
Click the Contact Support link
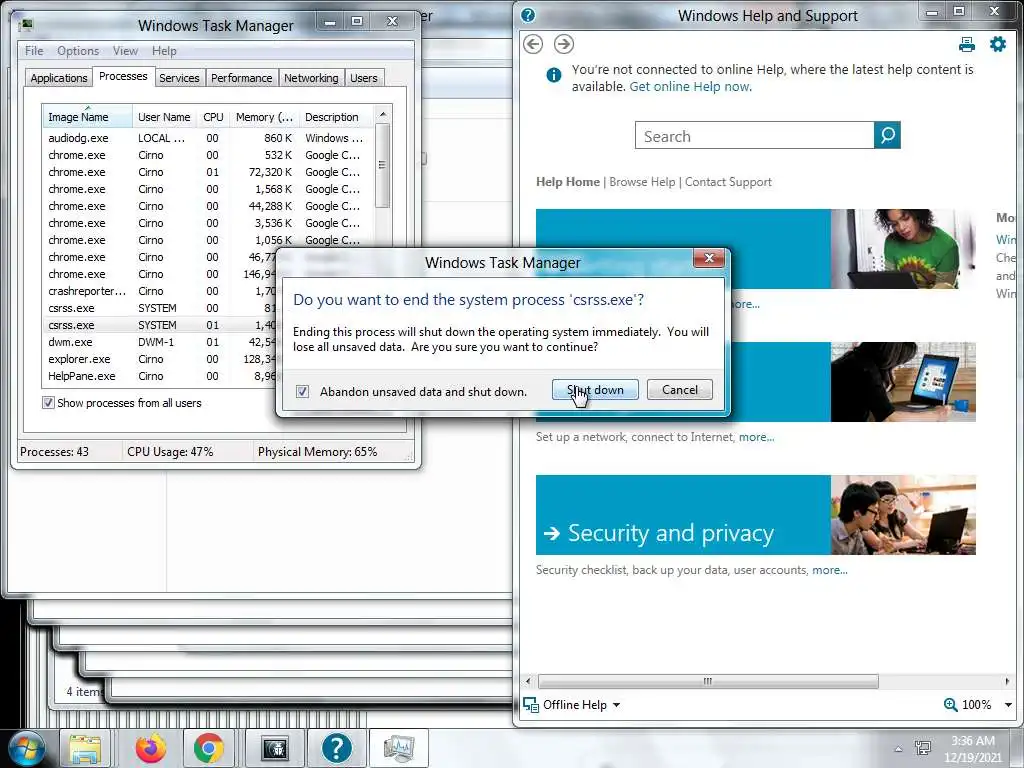point(728,182)
